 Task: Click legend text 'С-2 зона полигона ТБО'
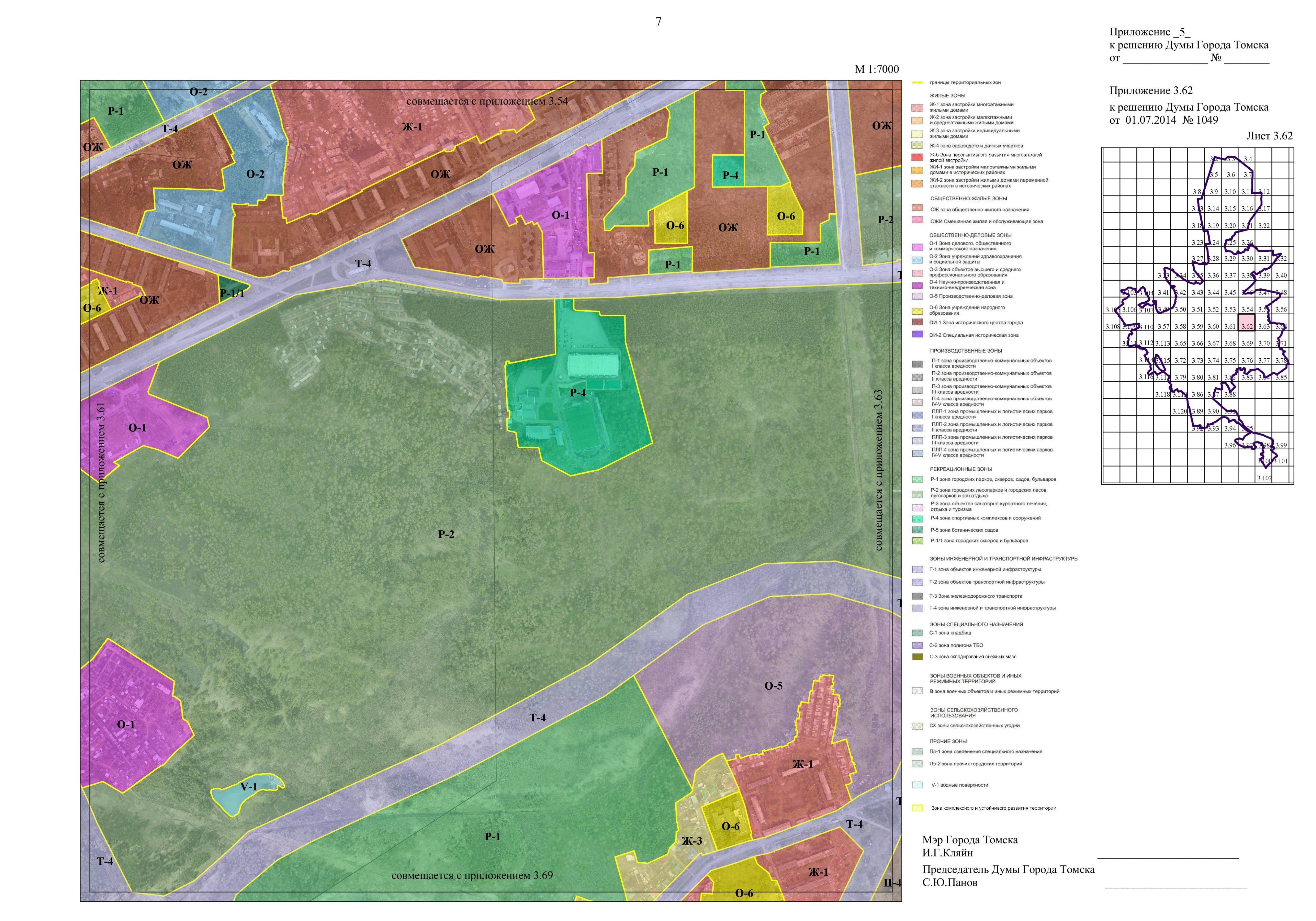[x=956, y=645]
